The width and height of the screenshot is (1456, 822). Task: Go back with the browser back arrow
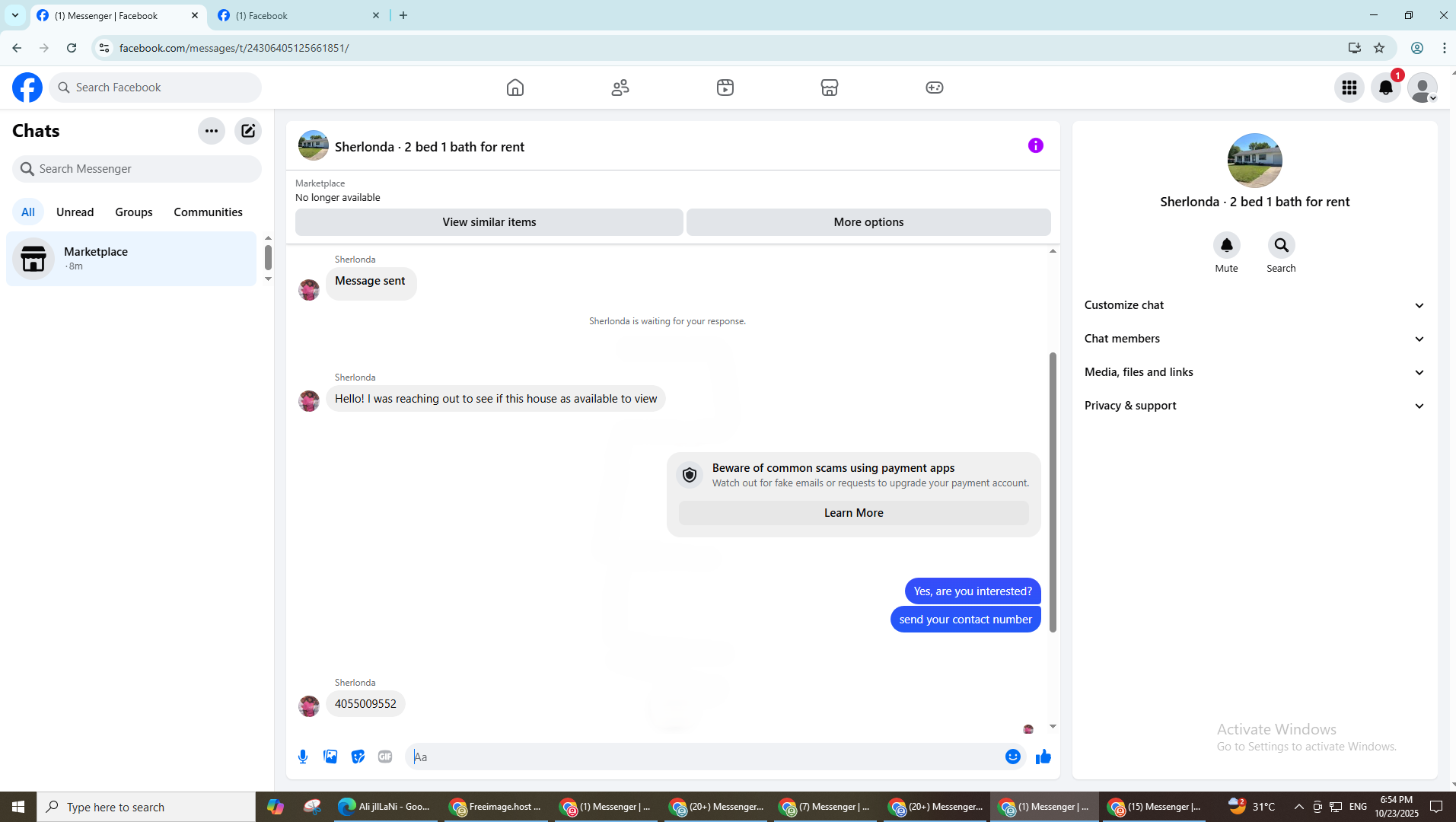(17, 48)
